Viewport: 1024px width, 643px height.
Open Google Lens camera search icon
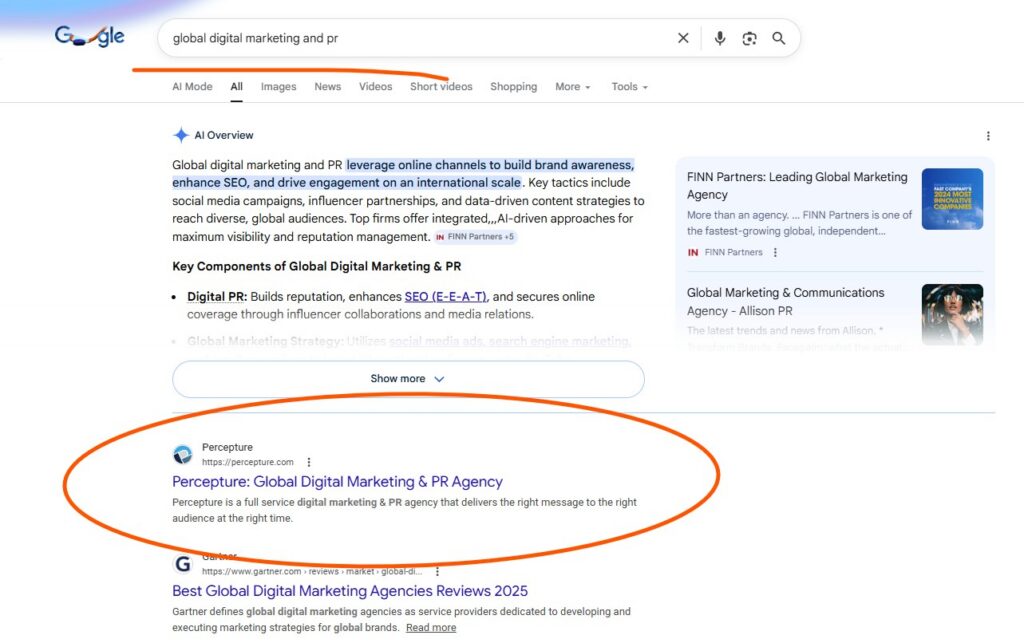point(749,38)
